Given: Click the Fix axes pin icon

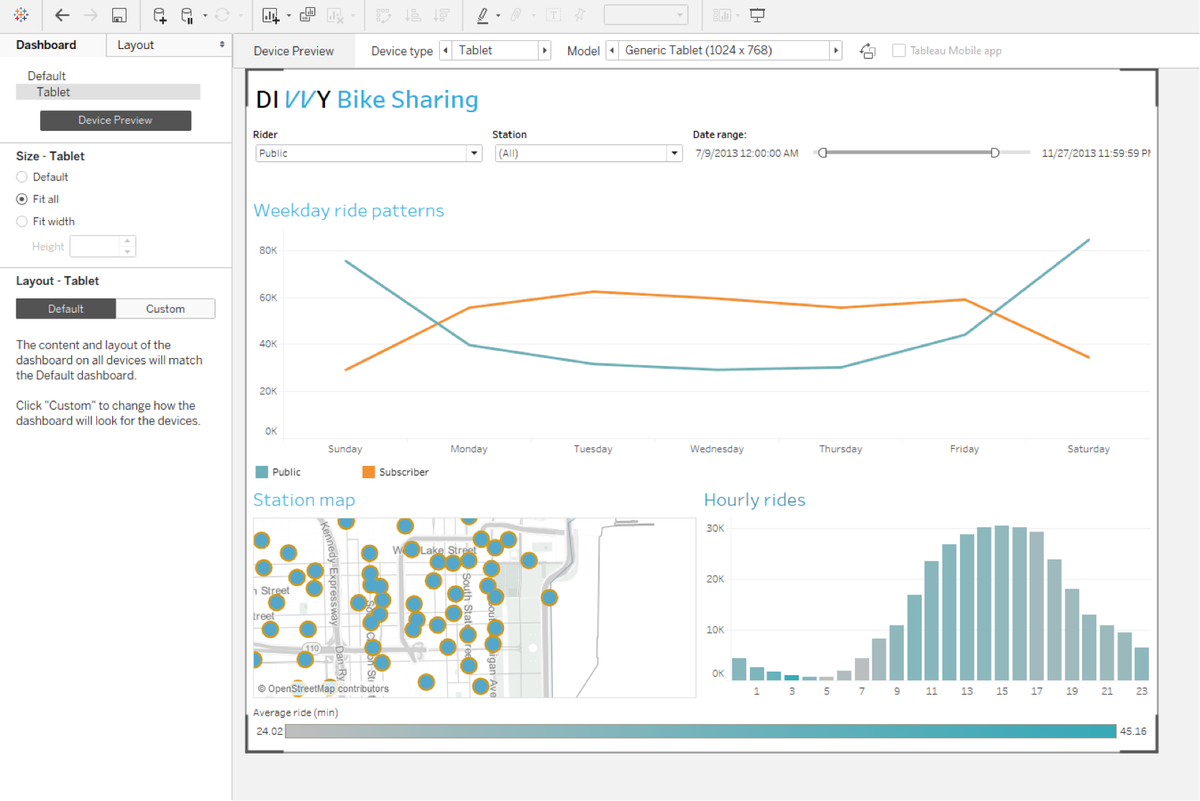Looking at the screenshot, I should pyautogui.click(x=579, y=15).
